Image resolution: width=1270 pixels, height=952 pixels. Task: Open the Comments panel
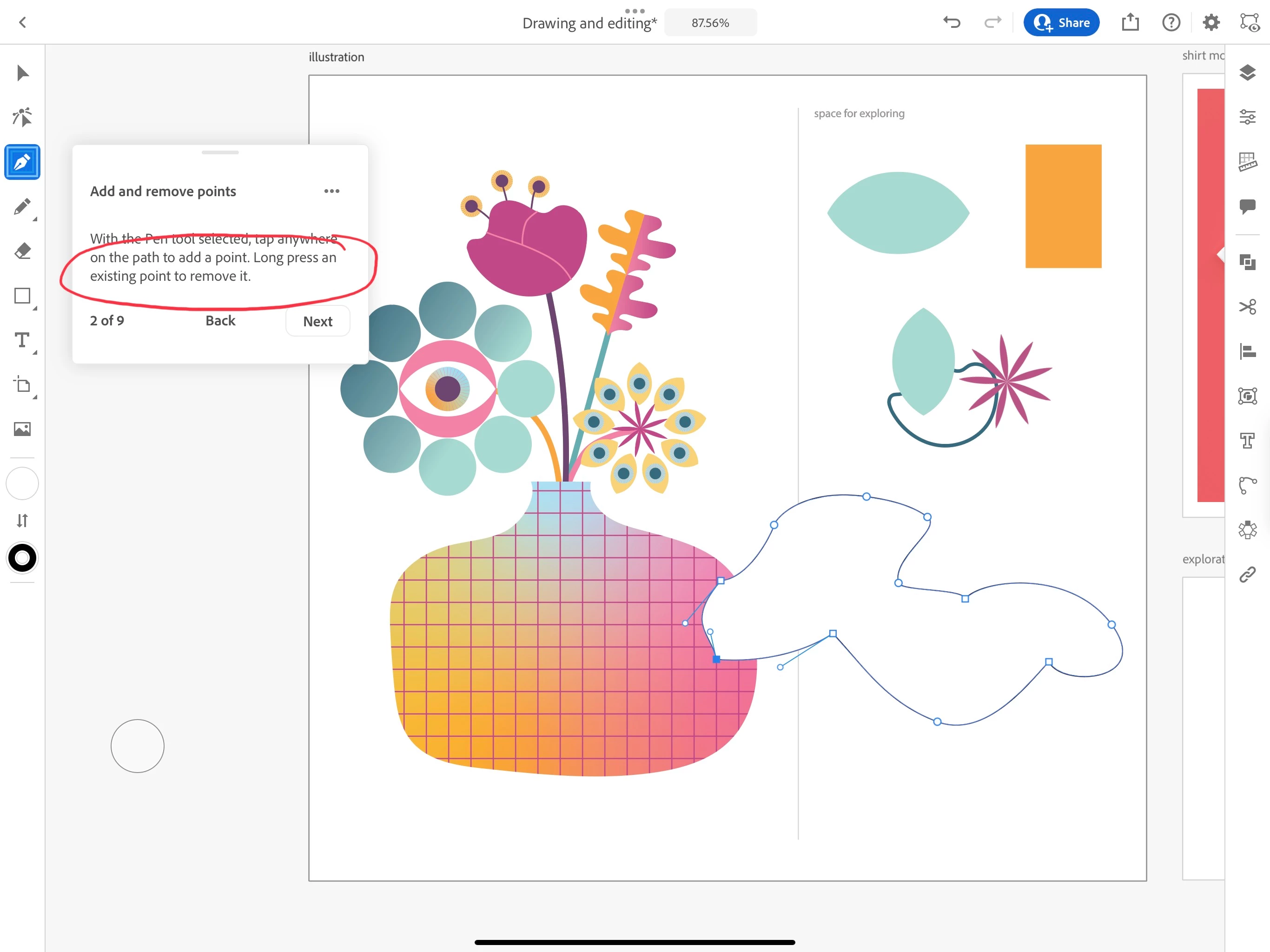click(1247, 205)
